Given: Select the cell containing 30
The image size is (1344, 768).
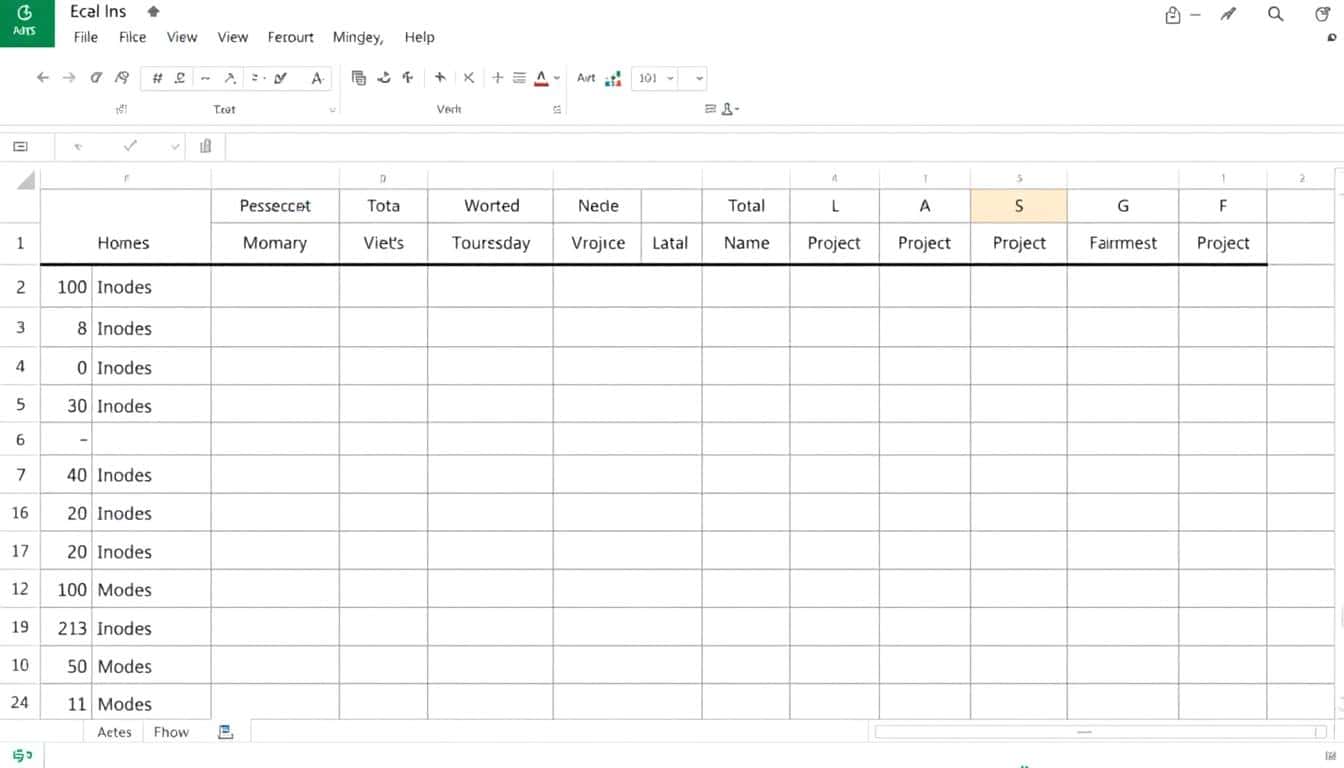Looking at the screenshot, I should pos(67,405).
